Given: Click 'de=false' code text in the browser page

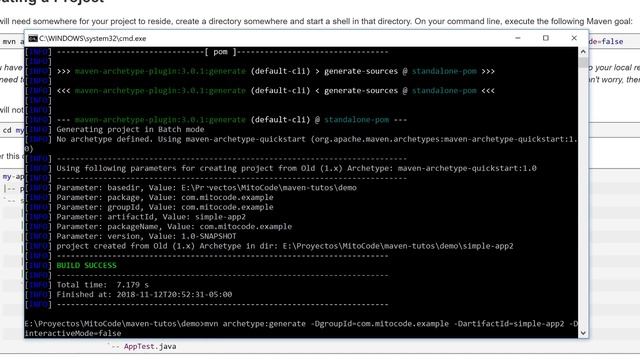Looking at the screenshot, I should click(606, 42).
